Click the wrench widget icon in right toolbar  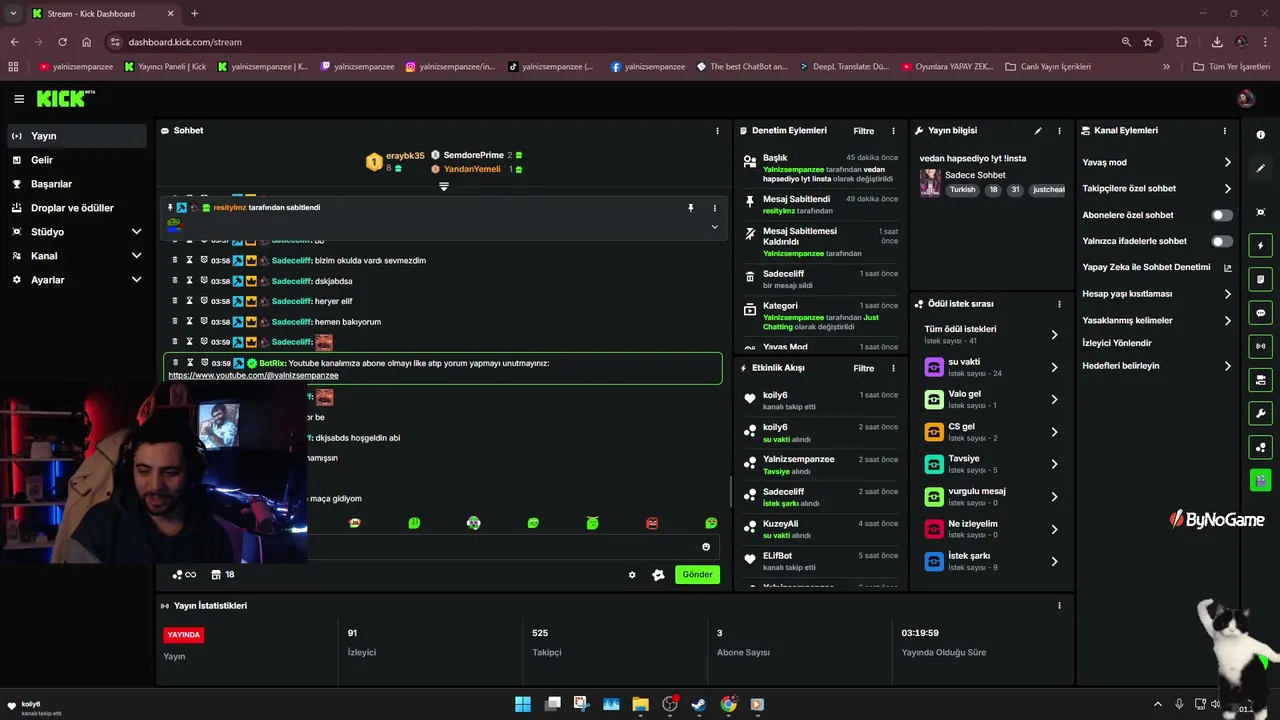pyautogui.click(x=1260, y=414)
